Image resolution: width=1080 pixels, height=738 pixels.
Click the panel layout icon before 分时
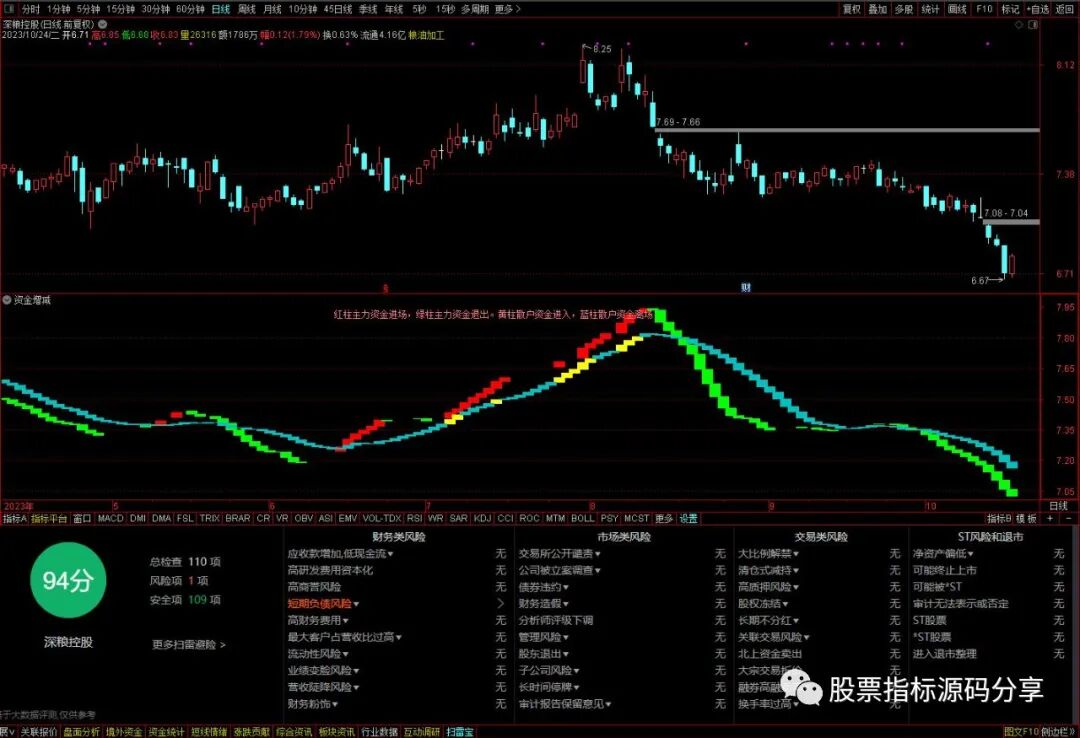click(10, 9)
